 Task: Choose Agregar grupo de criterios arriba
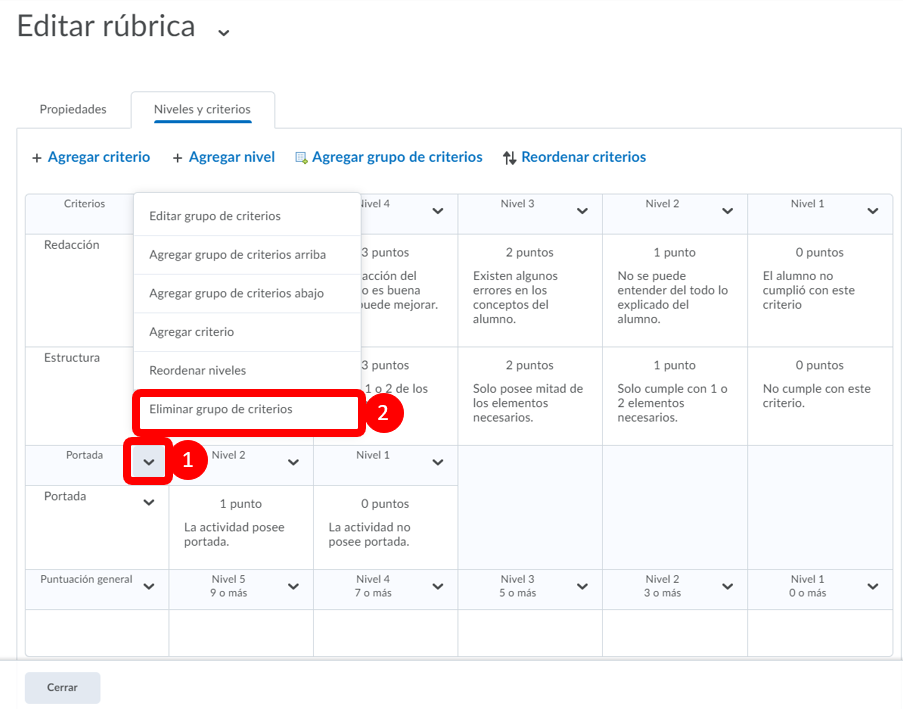(x=237, y=255)
